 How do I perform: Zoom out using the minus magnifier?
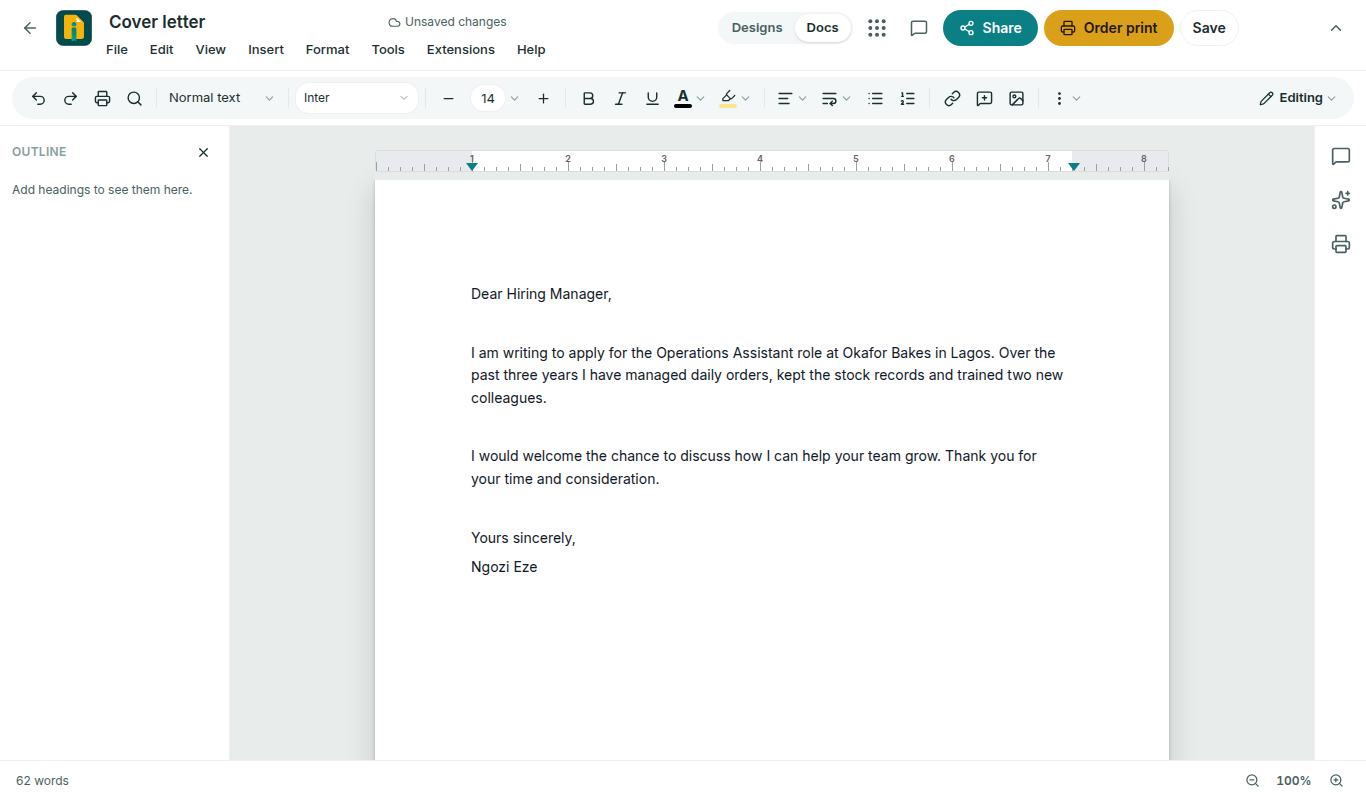[1252, 780]
